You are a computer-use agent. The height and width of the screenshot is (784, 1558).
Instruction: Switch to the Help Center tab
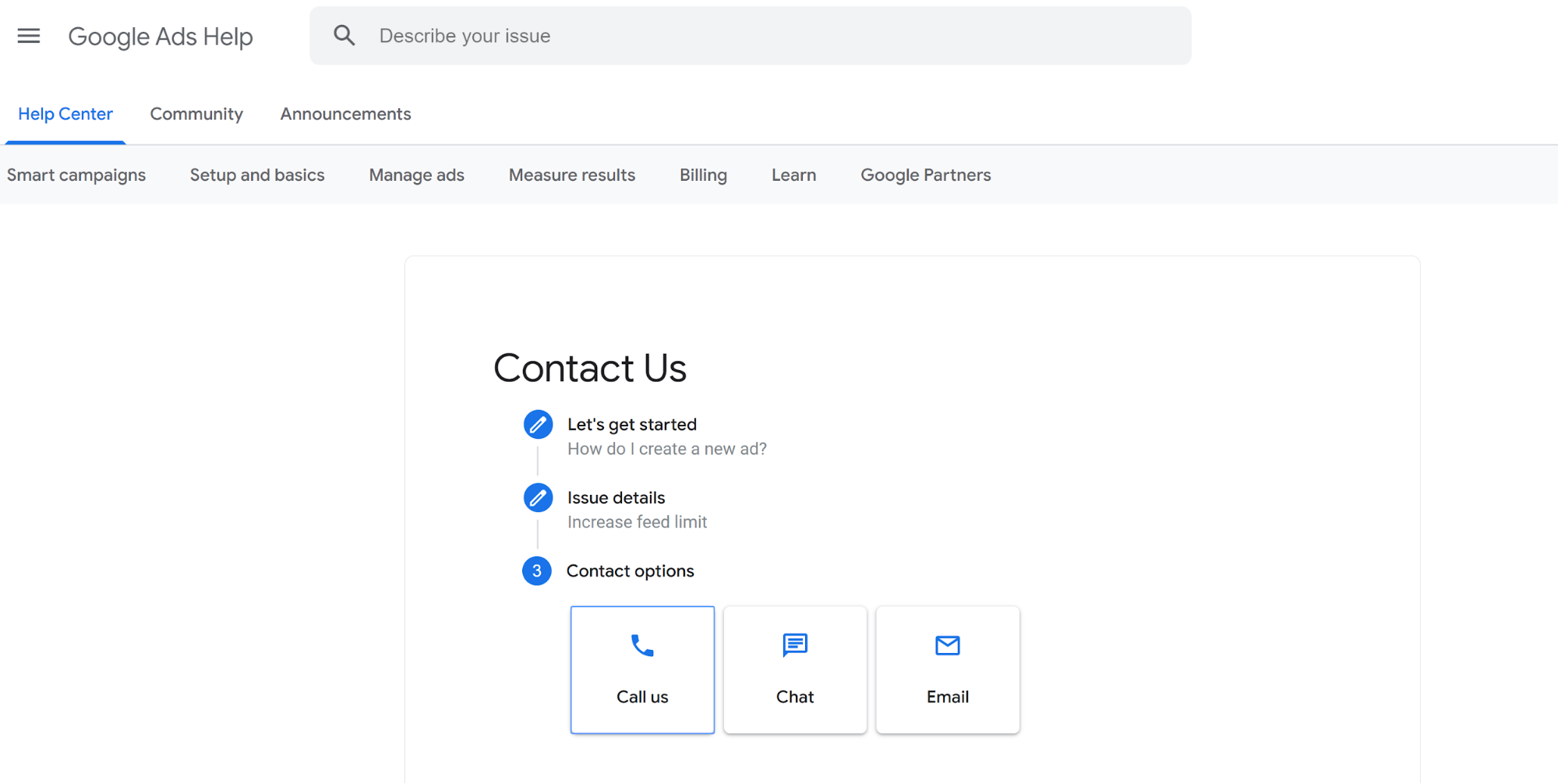click(x=65, y=114)
